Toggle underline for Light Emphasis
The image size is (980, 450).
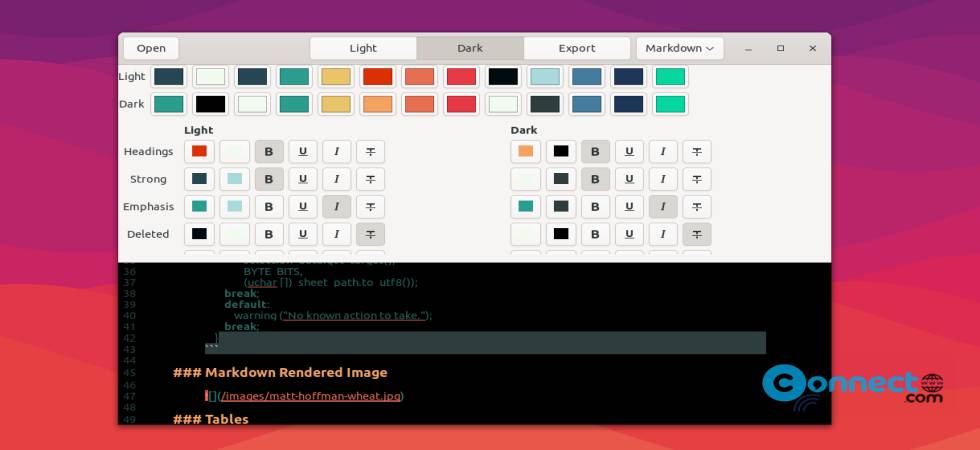[302, 206]
